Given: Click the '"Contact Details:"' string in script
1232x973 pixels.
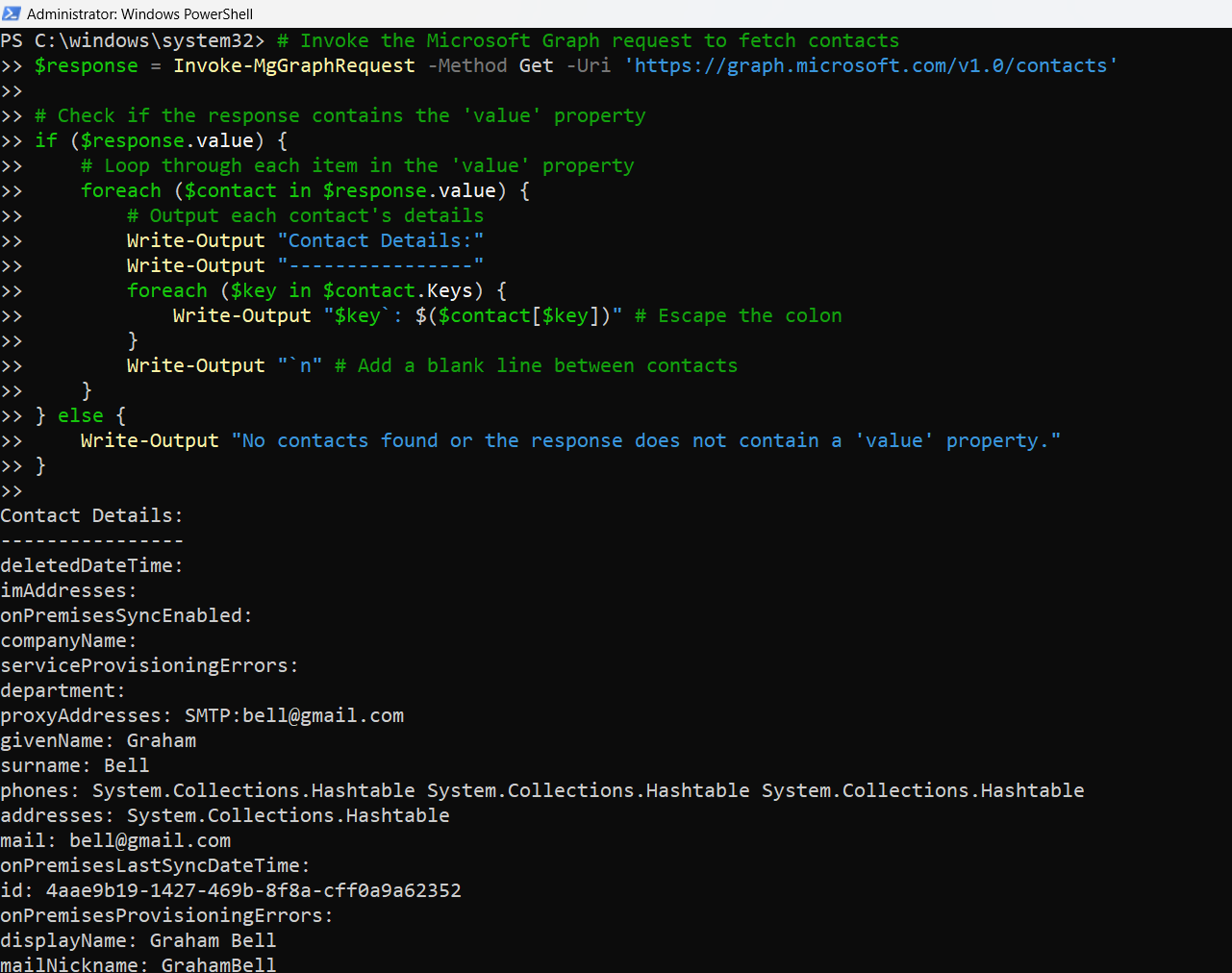Looking at the screenshot, I should coord(381,240).
